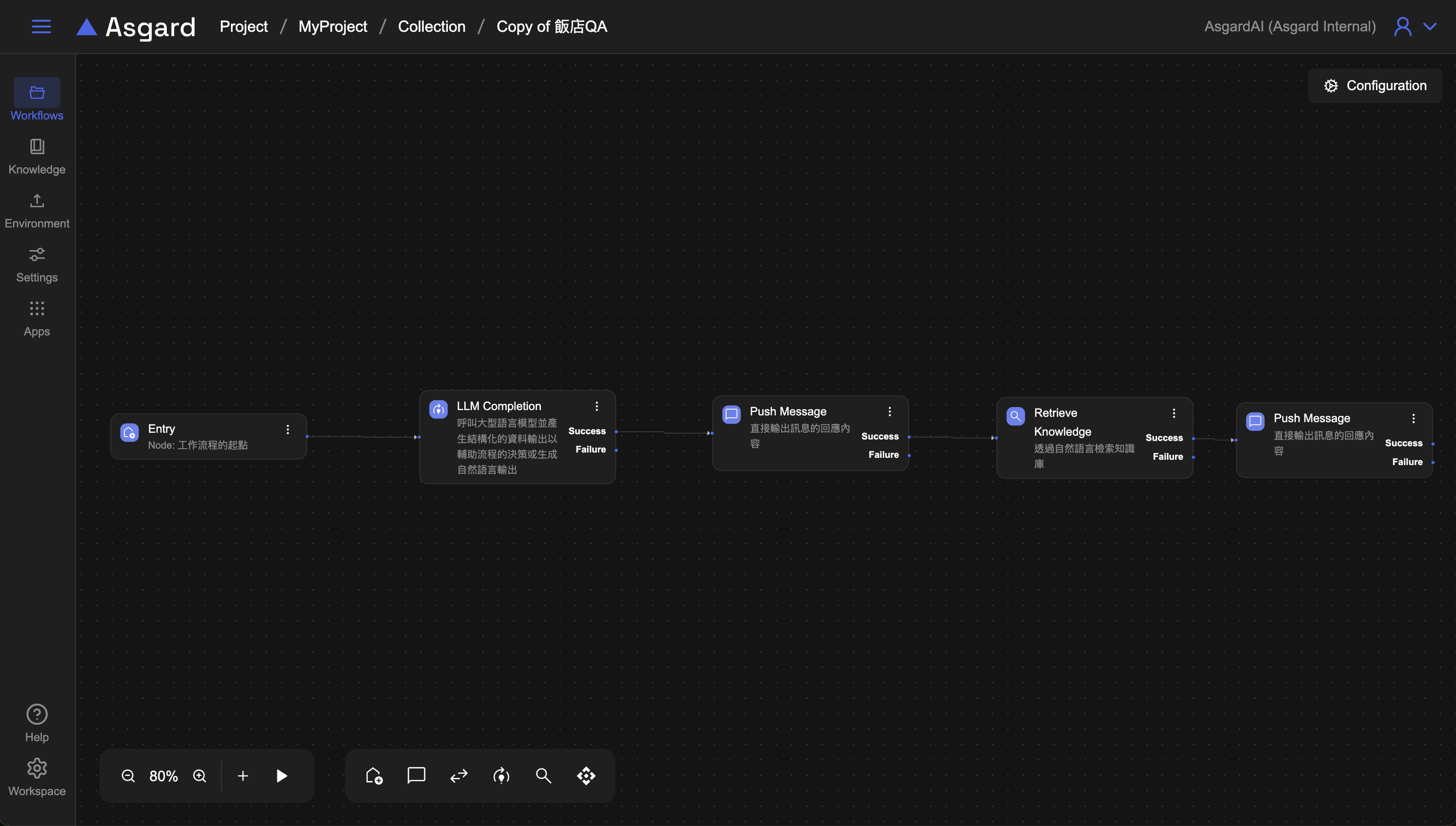Click the Push Message toolbar icon
Viewport: 1456px width, 826px height.
(416, 775)
